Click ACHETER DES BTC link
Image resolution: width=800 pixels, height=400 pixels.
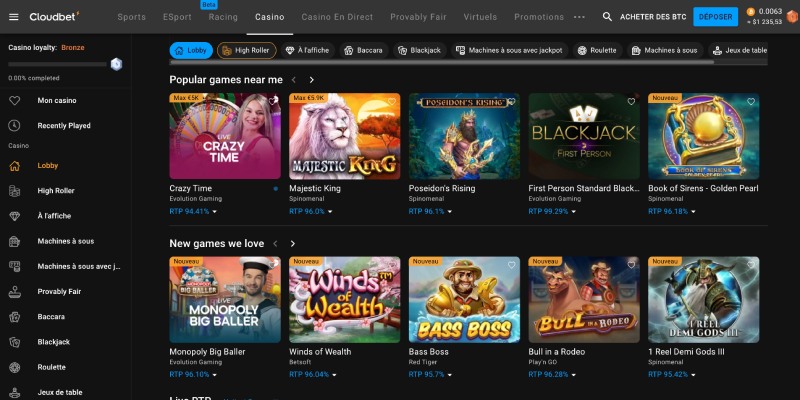click(x=653, y=17)
